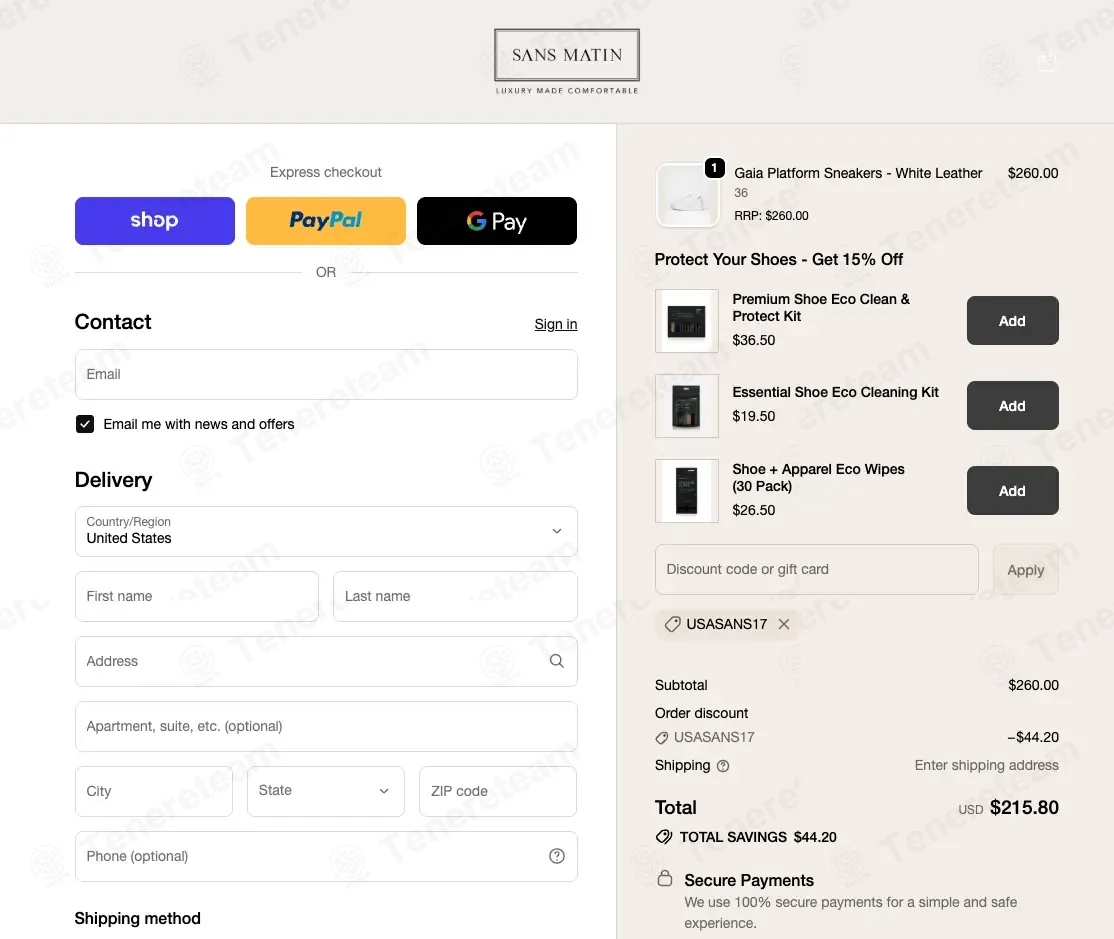Focus the Email input field
The image size is (1114, 939).
[326, 374]
